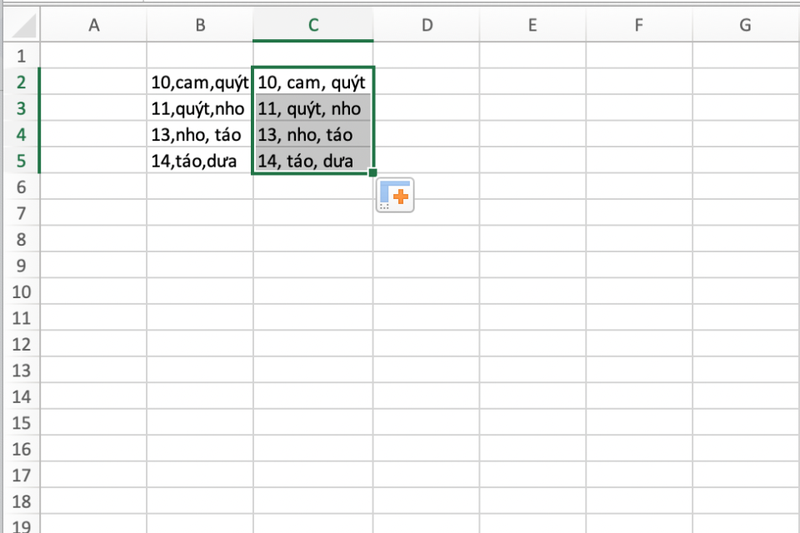Click empty cell F3
Screen dimensions: 800x533
tap(639, 108)
